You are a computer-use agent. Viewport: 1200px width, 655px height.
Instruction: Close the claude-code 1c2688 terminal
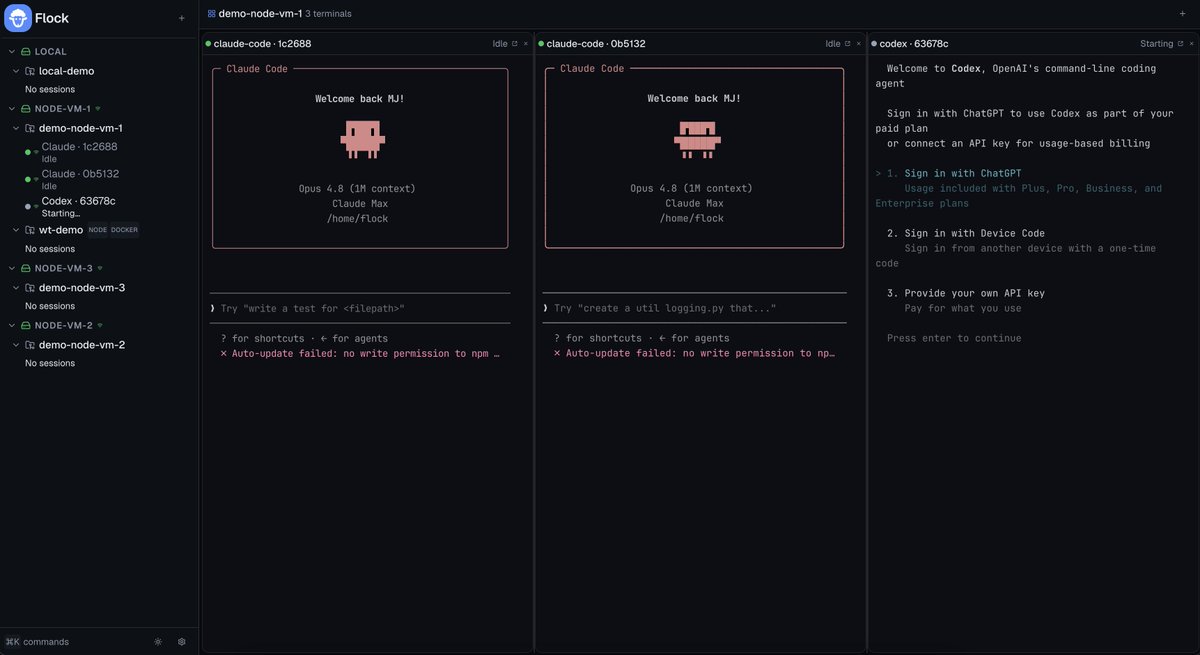click(x=526, y=44)
